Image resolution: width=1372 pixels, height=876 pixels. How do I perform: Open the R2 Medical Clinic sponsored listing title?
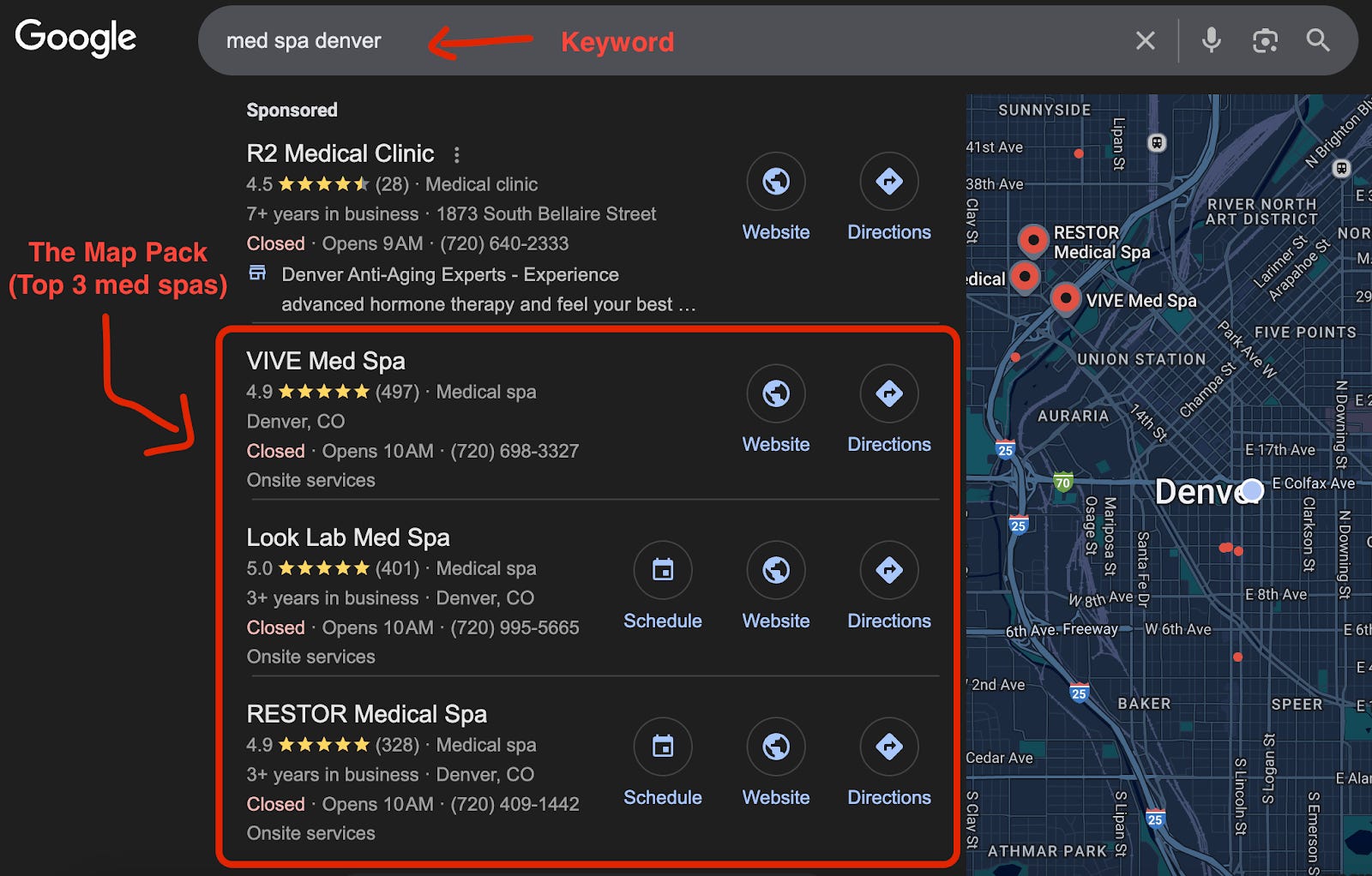340,153
